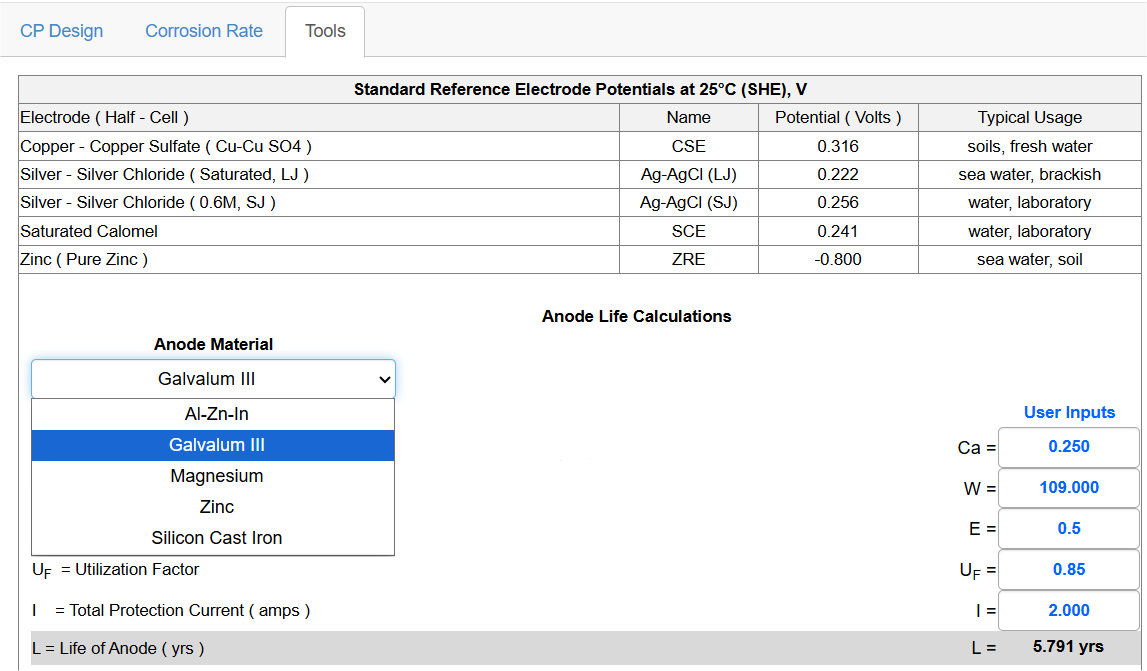Click the Zinc ( Pure Zinc ) row
Viewport: 1147px width, 671px height.
click(x=579, y=260)
